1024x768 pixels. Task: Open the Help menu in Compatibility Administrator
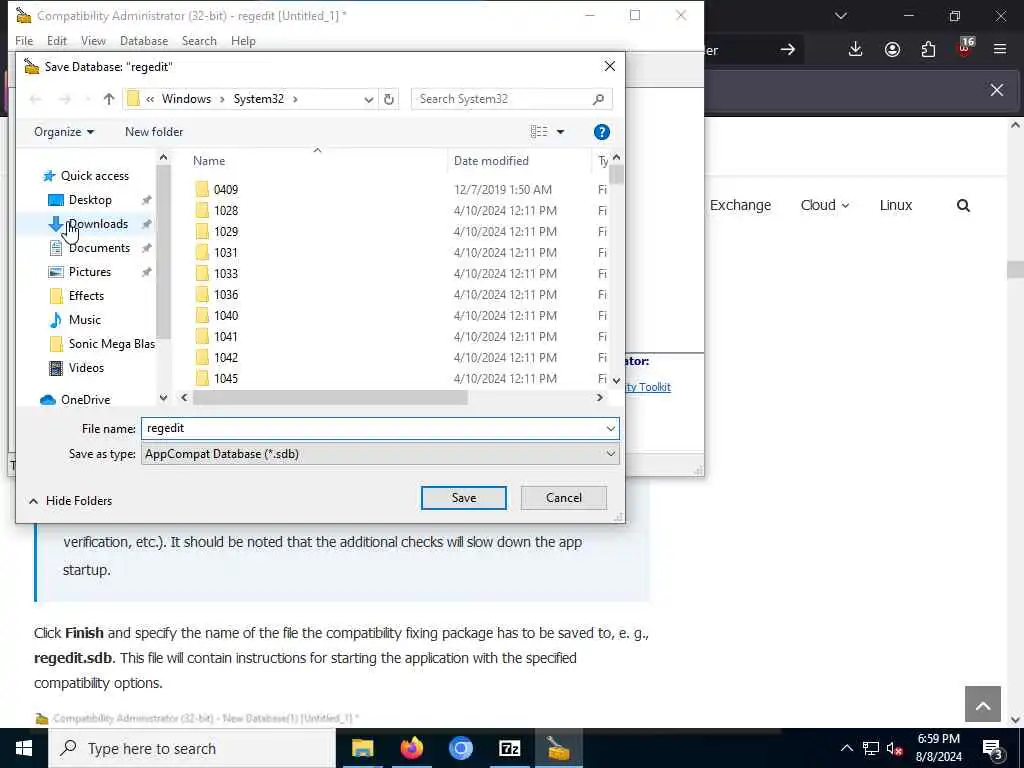(x=243, y=40)
